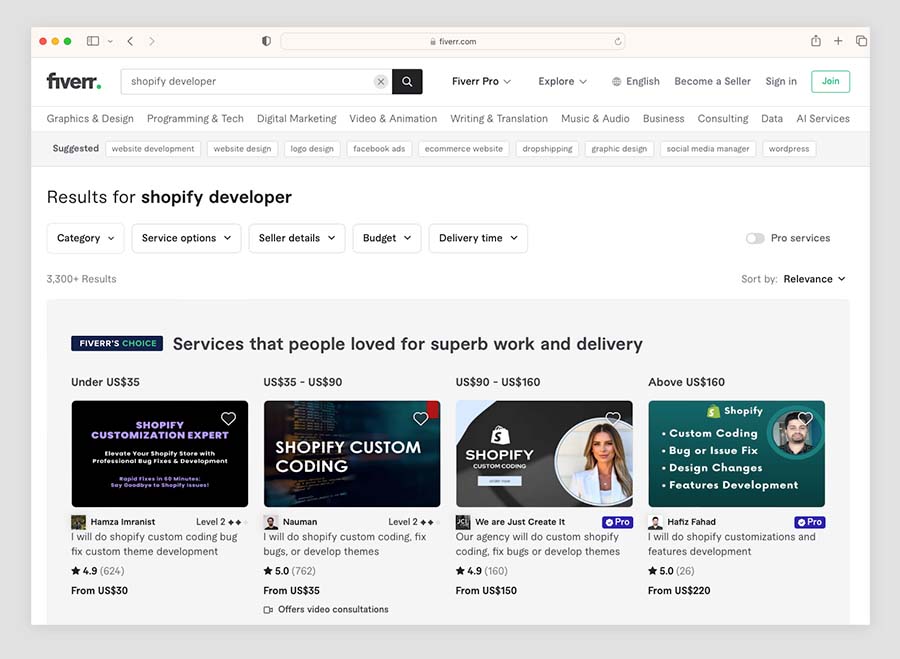Viewport: 900px width, 659px height.
Task: Click the video consultations camera icon
Action: click(268, 610)
